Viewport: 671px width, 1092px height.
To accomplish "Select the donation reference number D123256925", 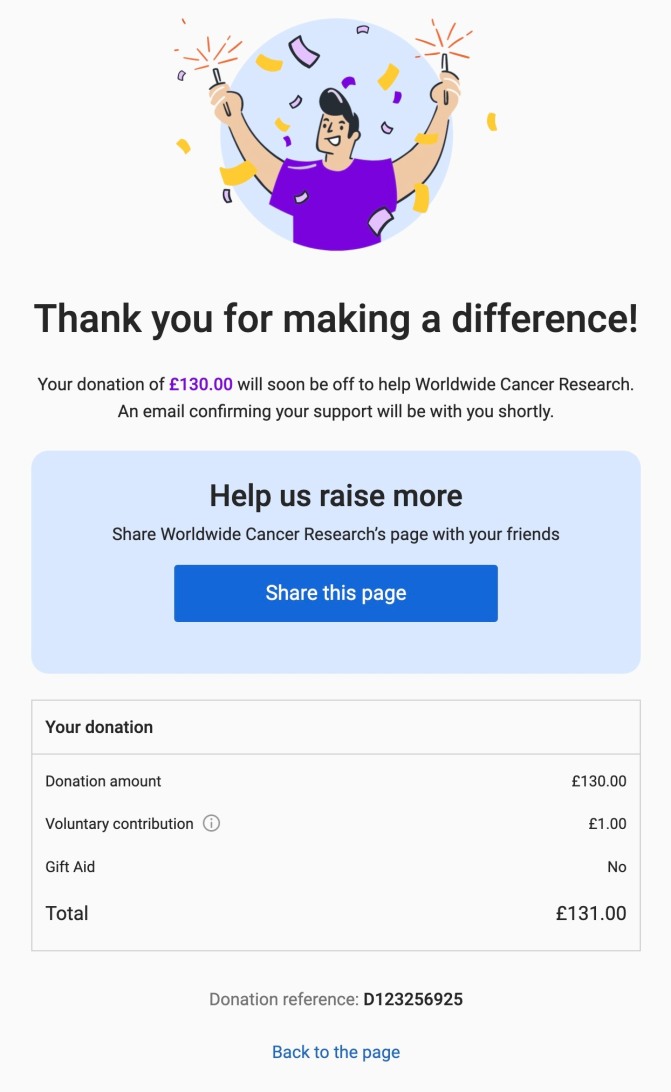I will pos(413,999).
